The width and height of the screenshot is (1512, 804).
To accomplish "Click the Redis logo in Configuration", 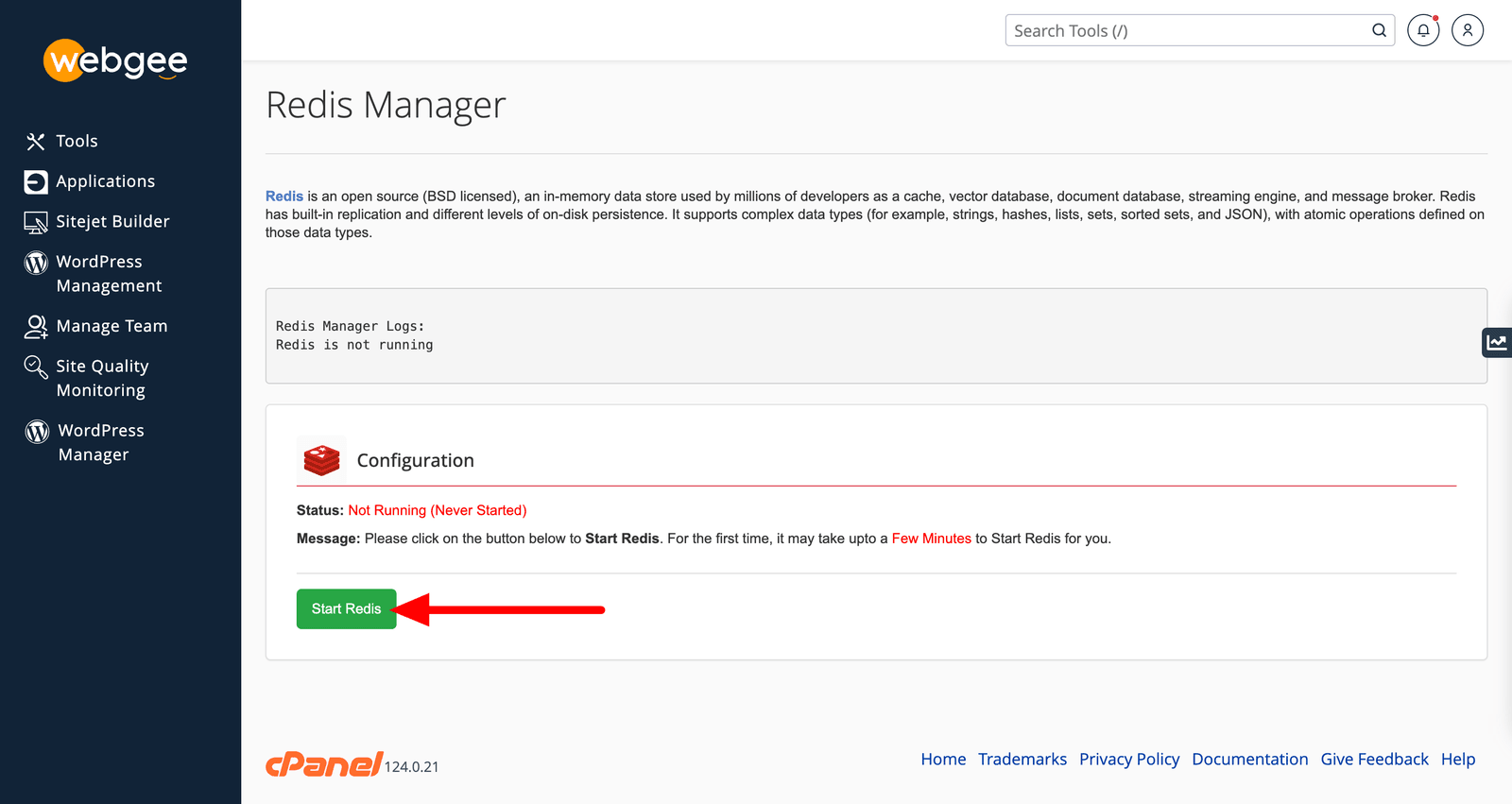I will [321, 460].
